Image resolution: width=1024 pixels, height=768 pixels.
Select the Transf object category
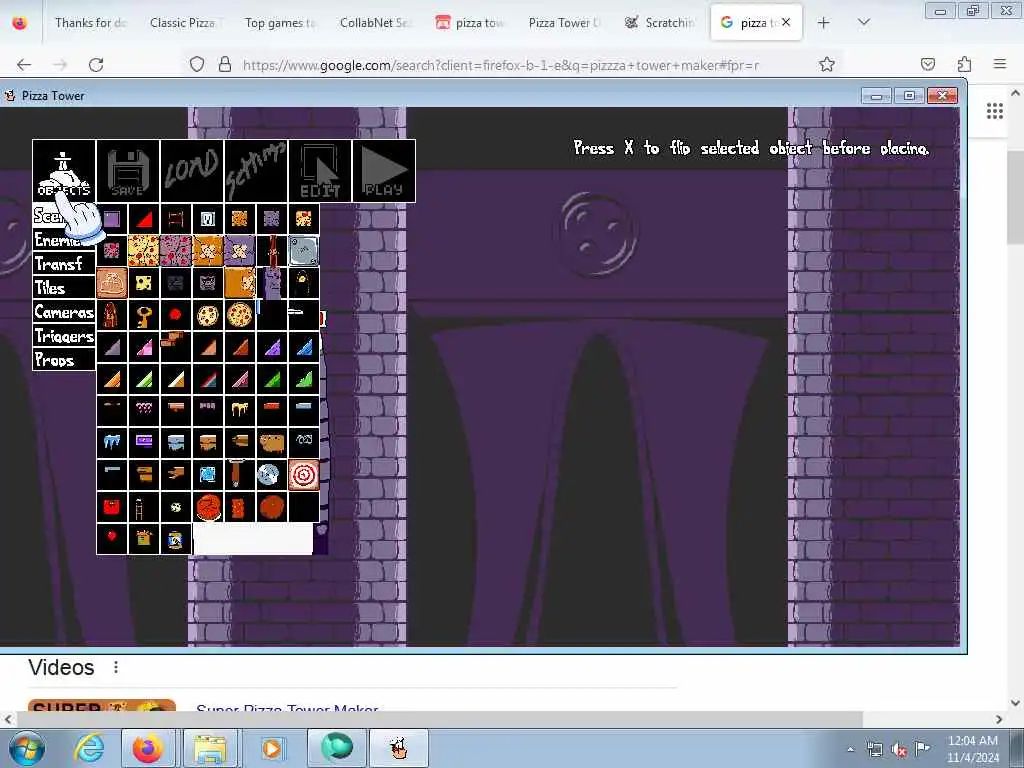64,264
